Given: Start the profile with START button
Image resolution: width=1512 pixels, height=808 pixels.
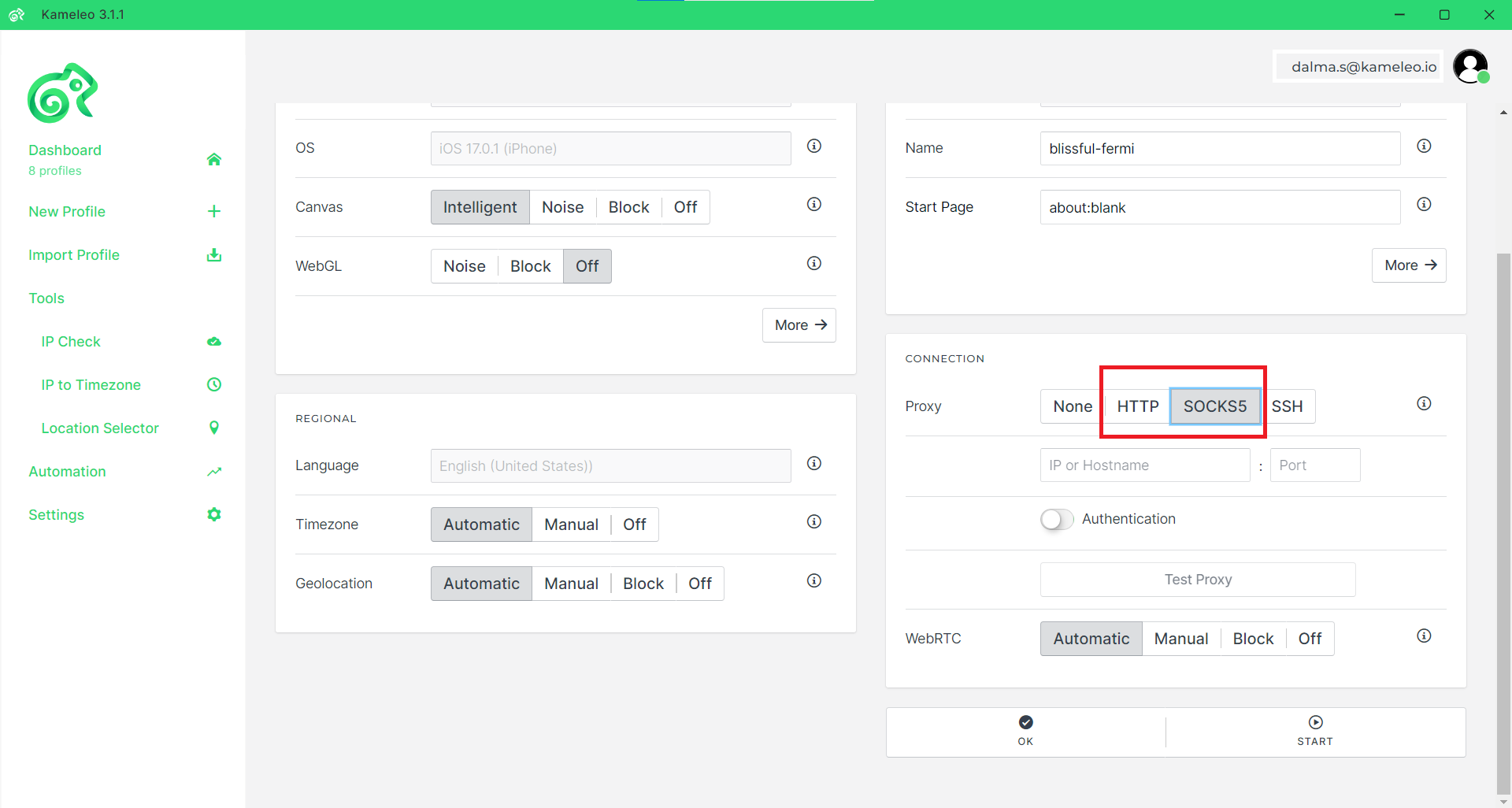Looking at the screenshot, I should pyautogui.click(x=1315, y=731).
